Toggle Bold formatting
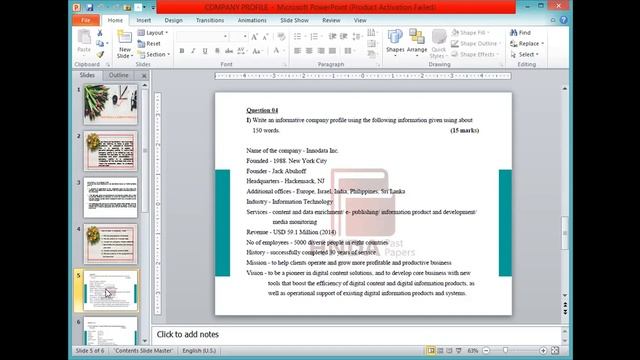640x360 pixels. (182, 51)
